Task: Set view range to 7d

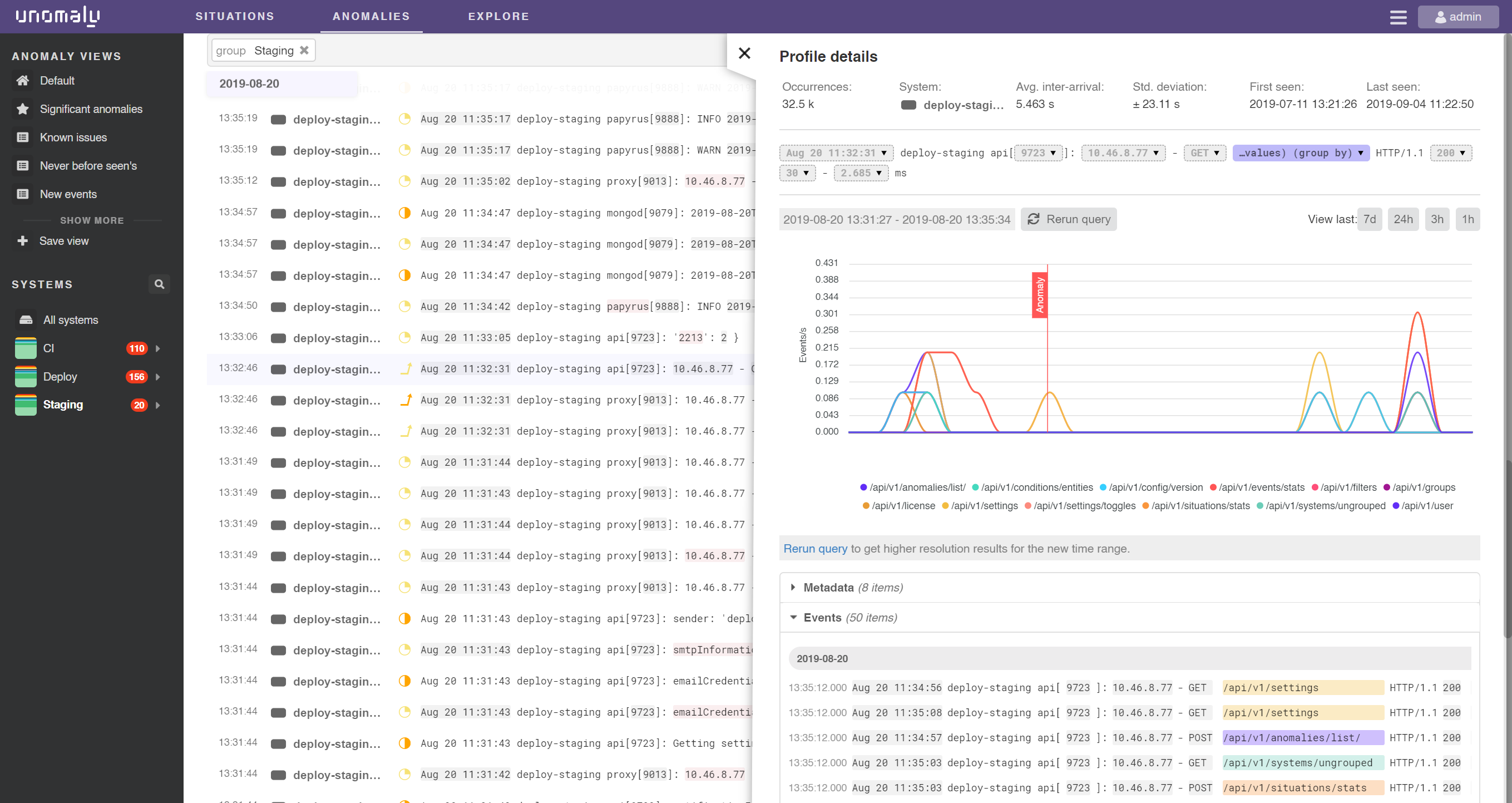Action: (x=1370, y=219)
